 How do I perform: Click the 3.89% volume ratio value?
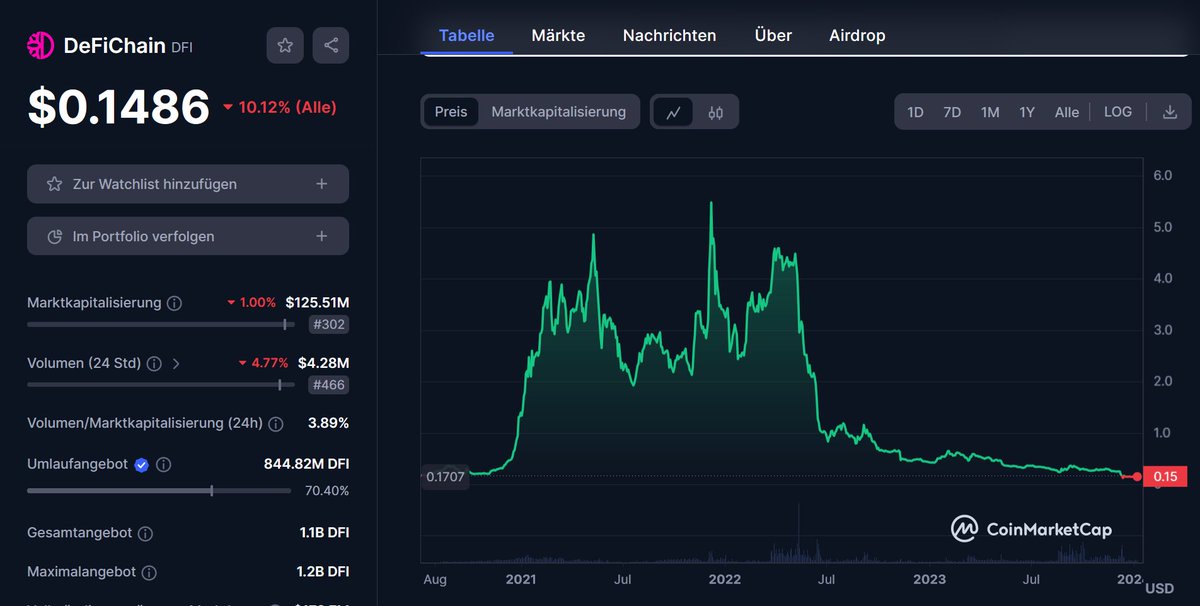328,423
